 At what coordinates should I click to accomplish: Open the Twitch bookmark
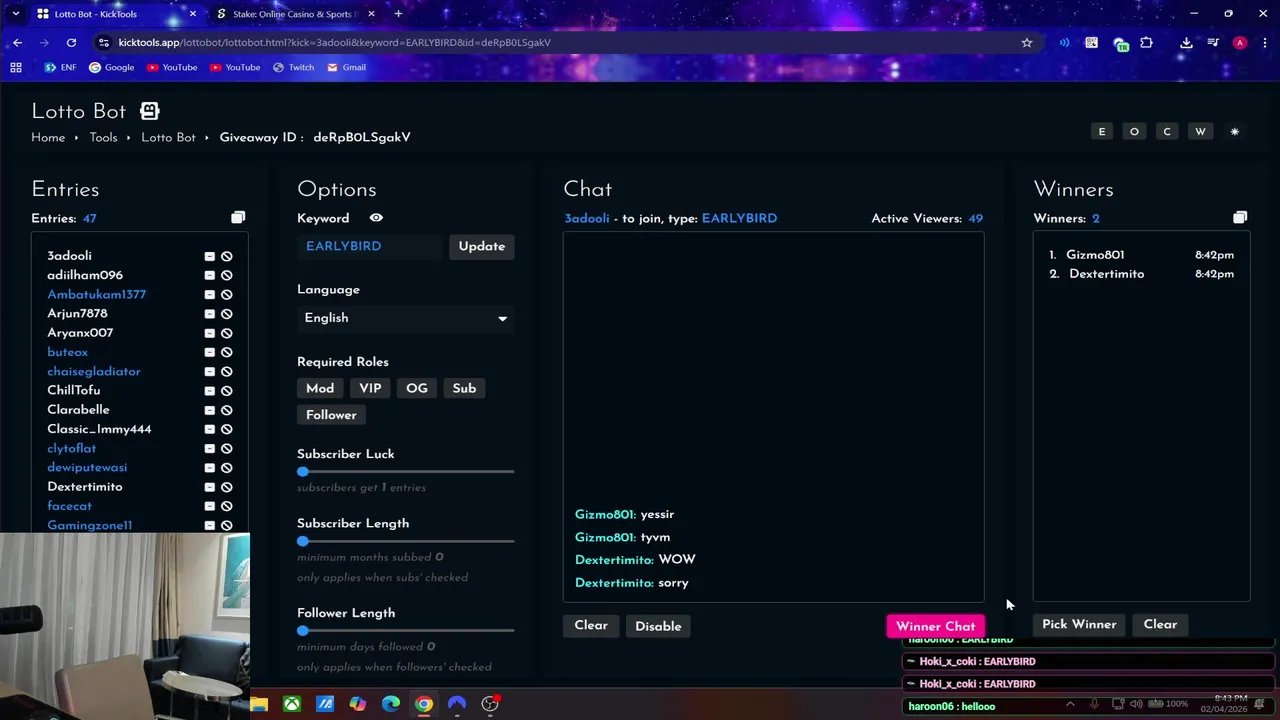293,68
